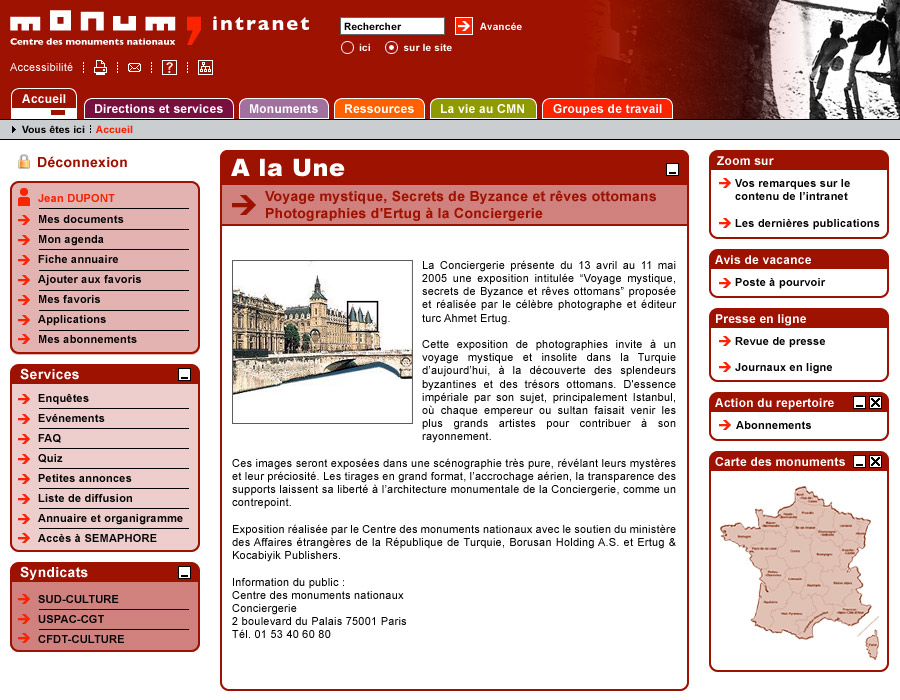Open Liste de diffusion link

[x=85, y=499]
